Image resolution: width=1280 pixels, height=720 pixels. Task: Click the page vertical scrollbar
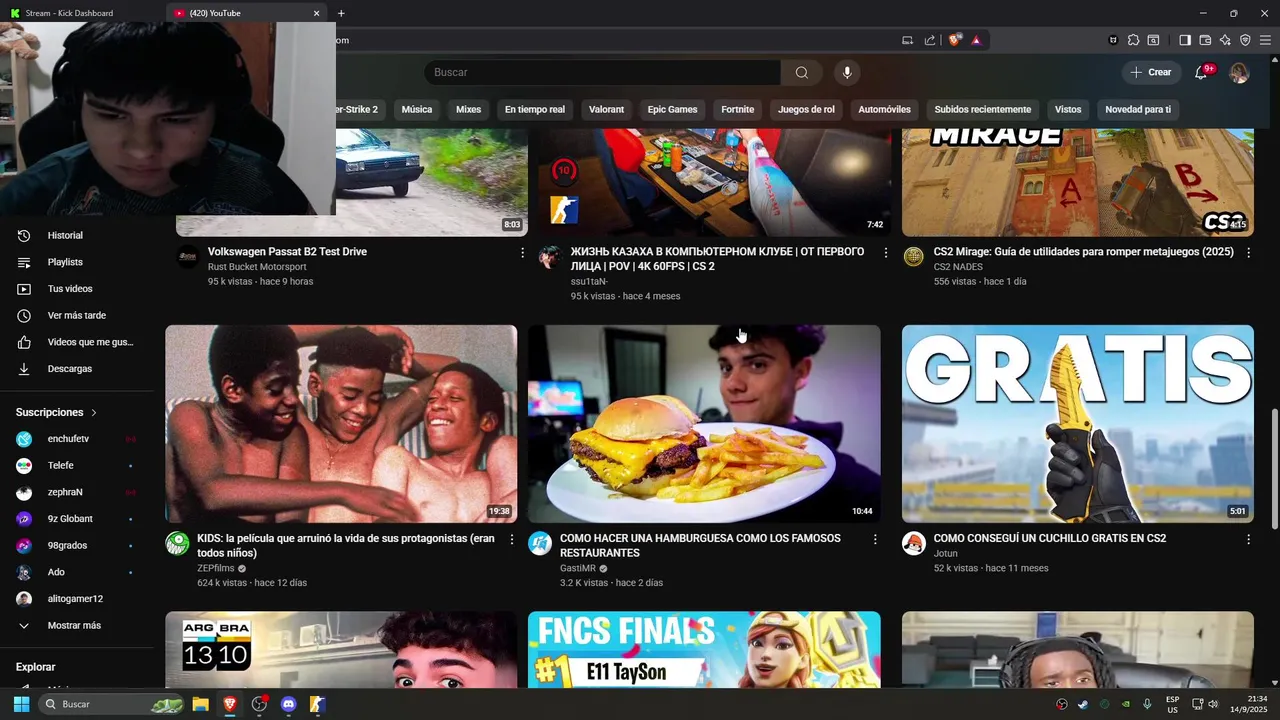1273,470
